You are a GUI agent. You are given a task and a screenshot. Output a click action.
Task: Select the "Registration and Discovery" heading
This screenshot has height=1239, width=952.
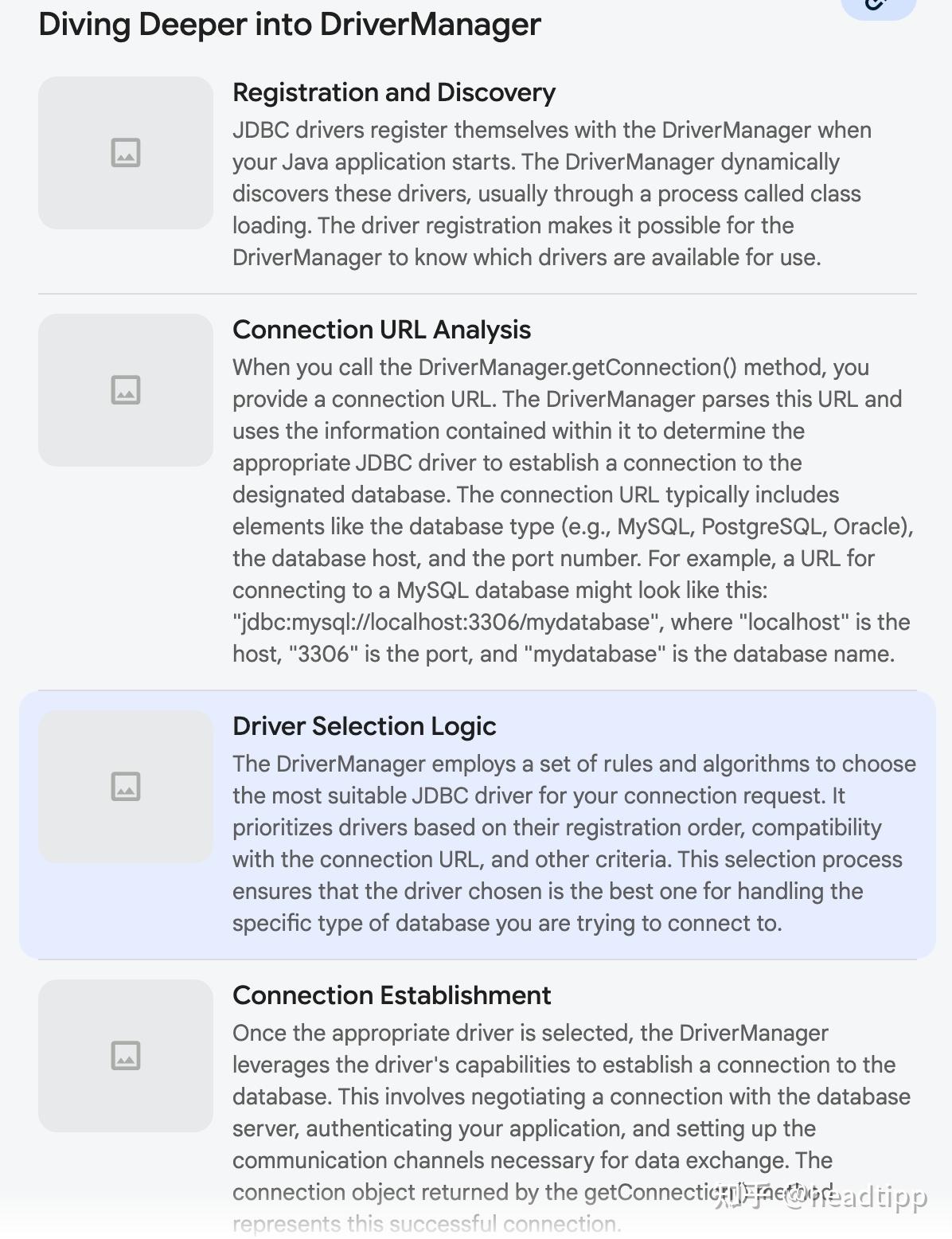393,92
